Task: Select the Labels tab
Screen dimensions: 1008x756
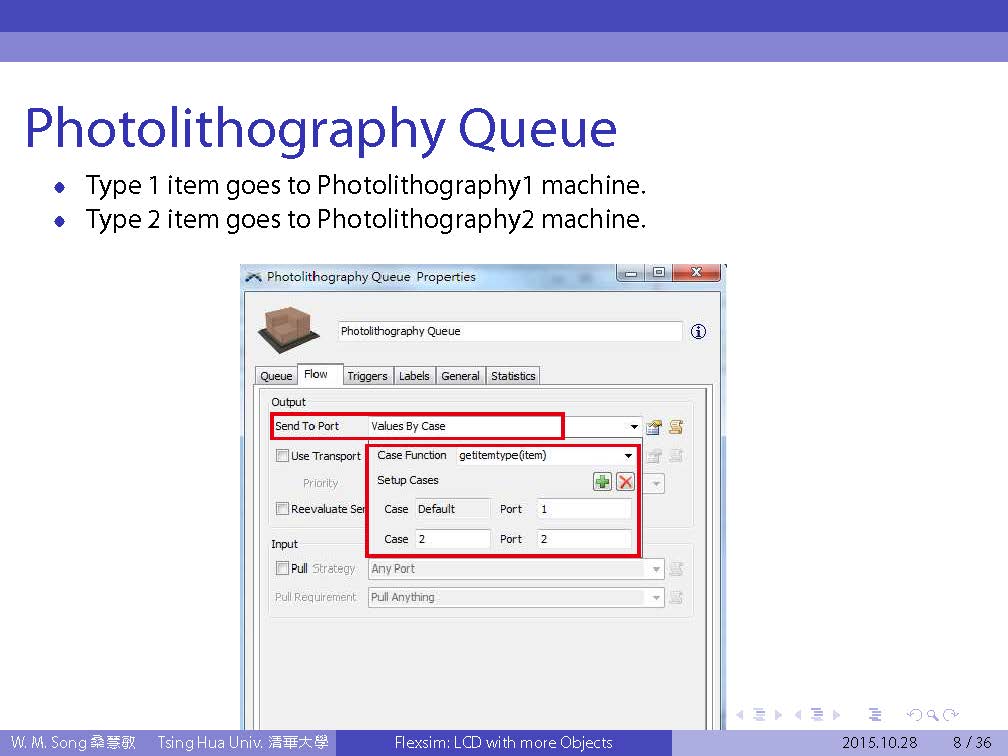Action: [414, 376]
